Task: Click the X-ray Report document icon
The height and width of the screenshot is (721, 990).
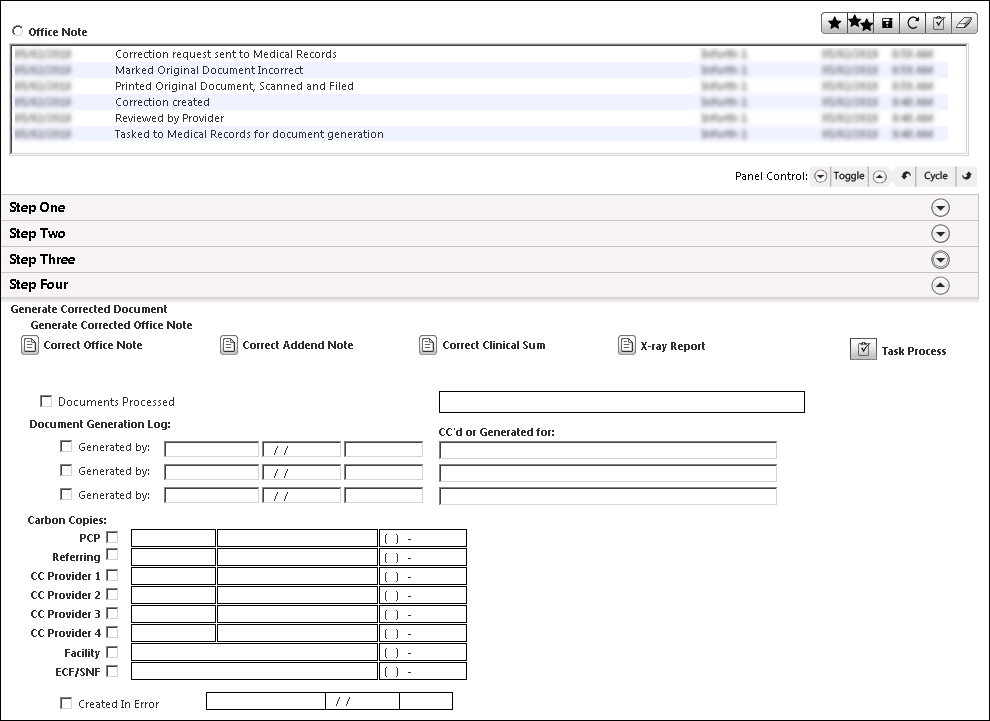Action: (x=626, y=345)
